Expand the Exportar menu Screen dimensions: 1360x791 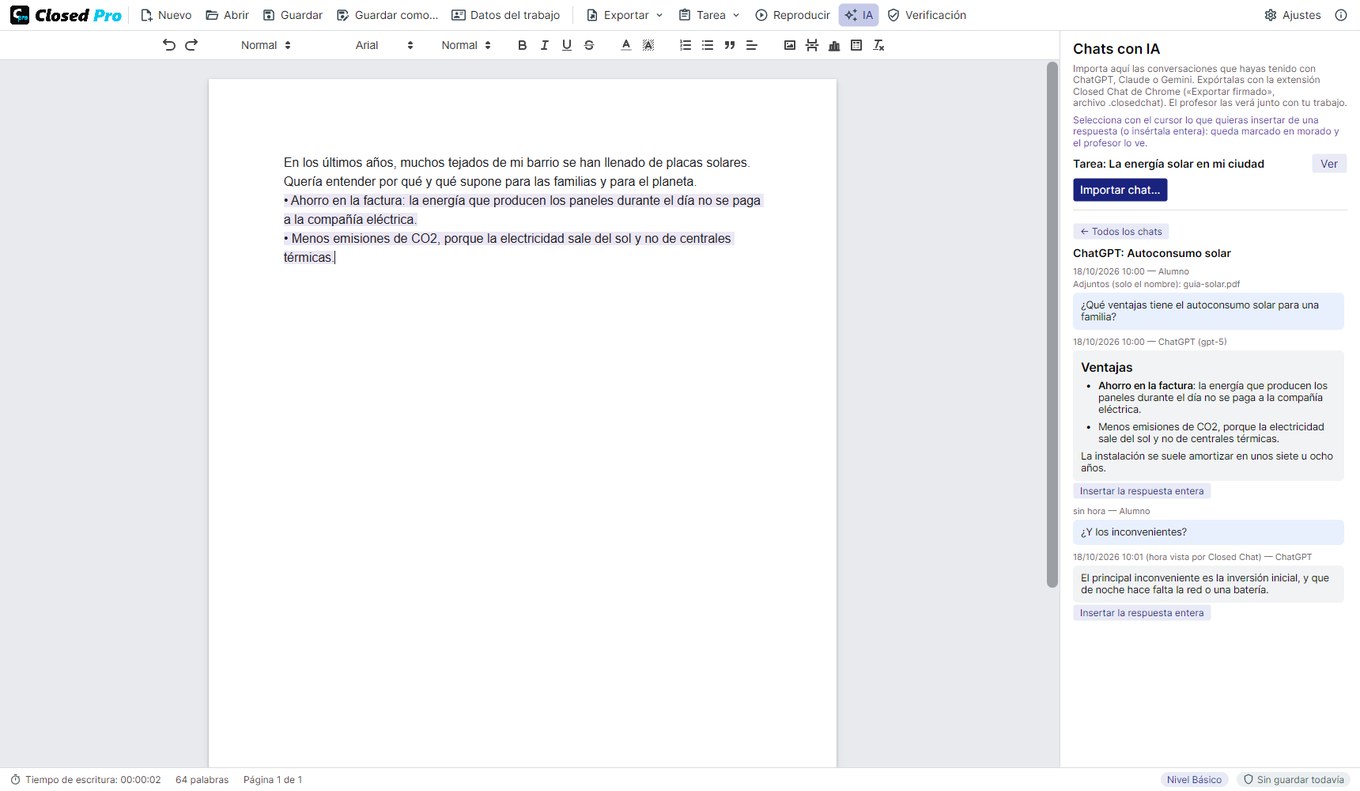[x=625, y=15]
